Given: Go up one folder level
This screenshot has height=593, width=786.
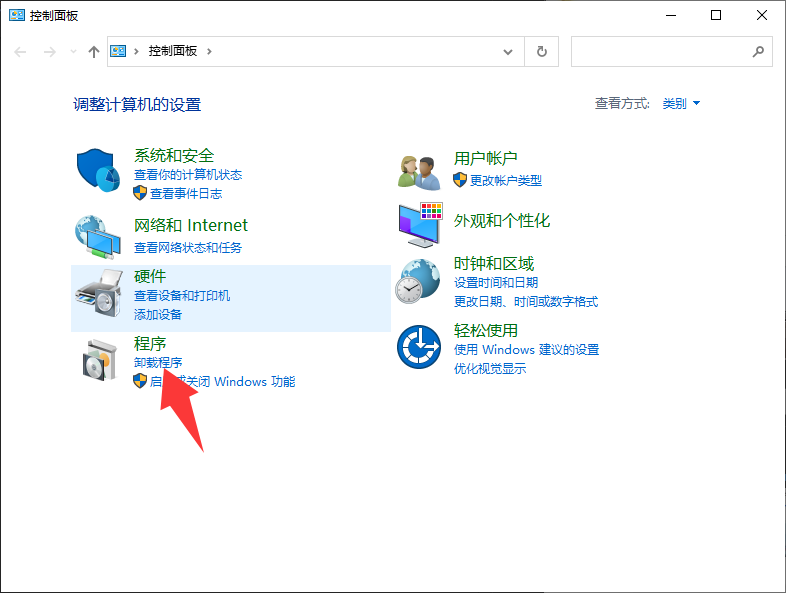Looking at the screenshot, I should [x=93, y=51].
